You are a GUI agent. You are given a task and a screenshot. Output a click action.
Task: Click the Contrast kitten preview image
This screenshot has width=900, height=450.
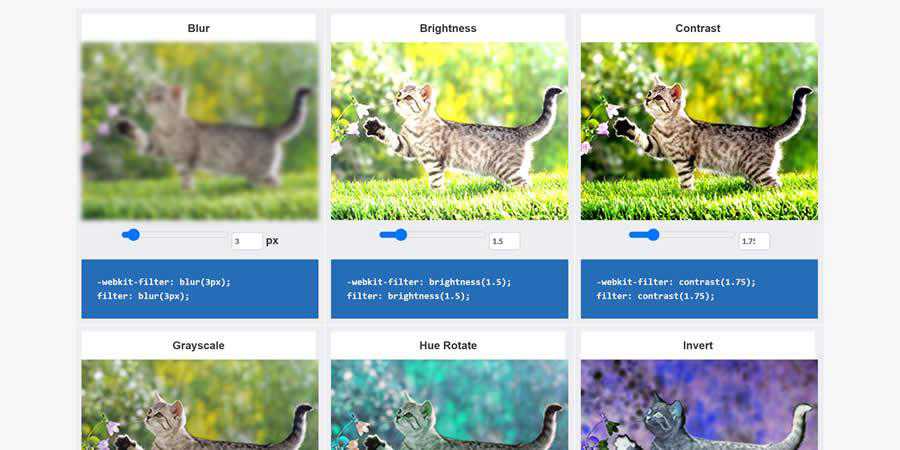699,131
